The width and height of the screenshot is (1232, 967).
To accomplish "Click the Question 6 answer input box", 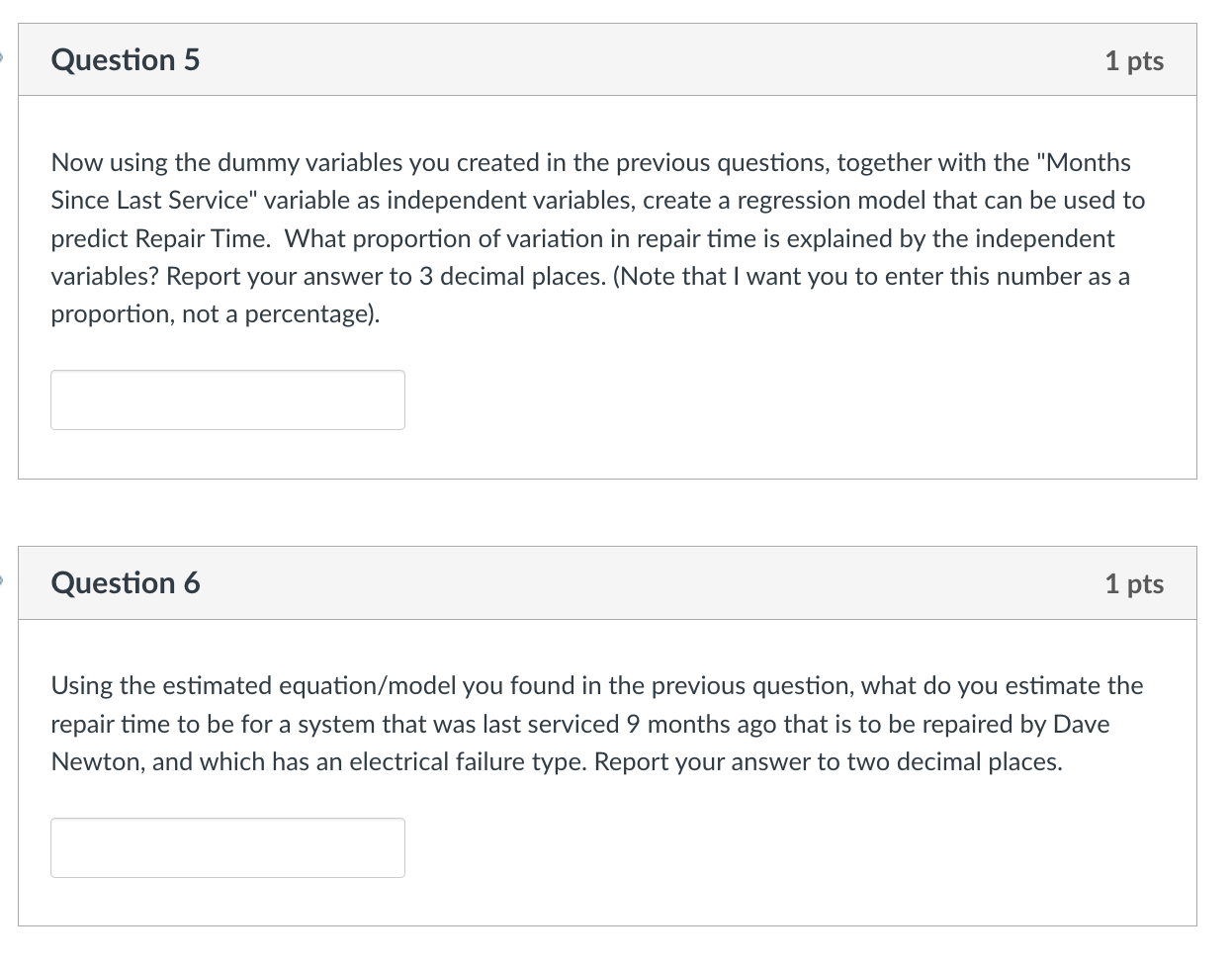I will (227, 847).
